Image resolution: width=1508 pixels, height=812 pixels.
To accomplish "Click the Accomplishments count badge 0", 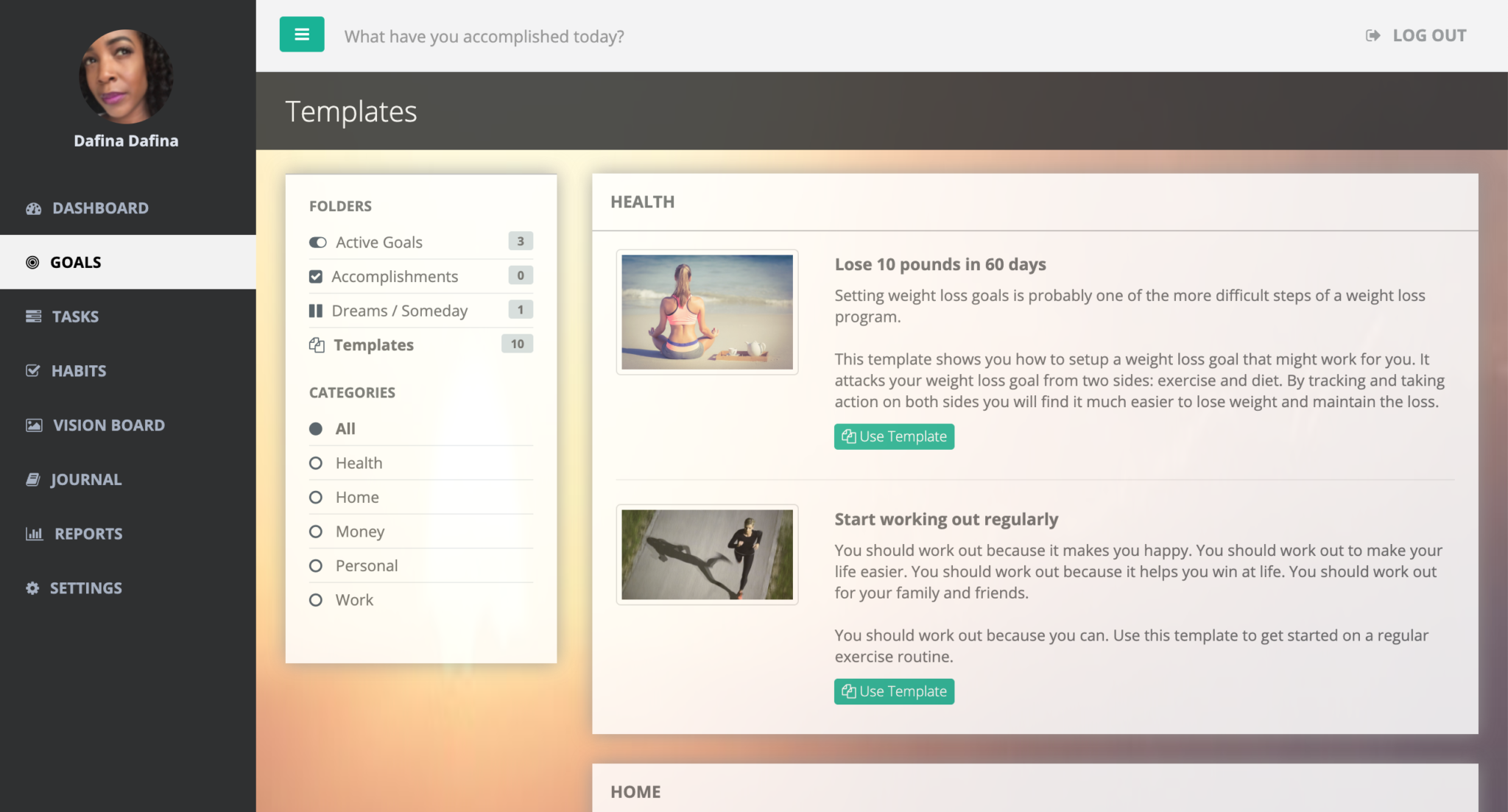I will [521, 275].
